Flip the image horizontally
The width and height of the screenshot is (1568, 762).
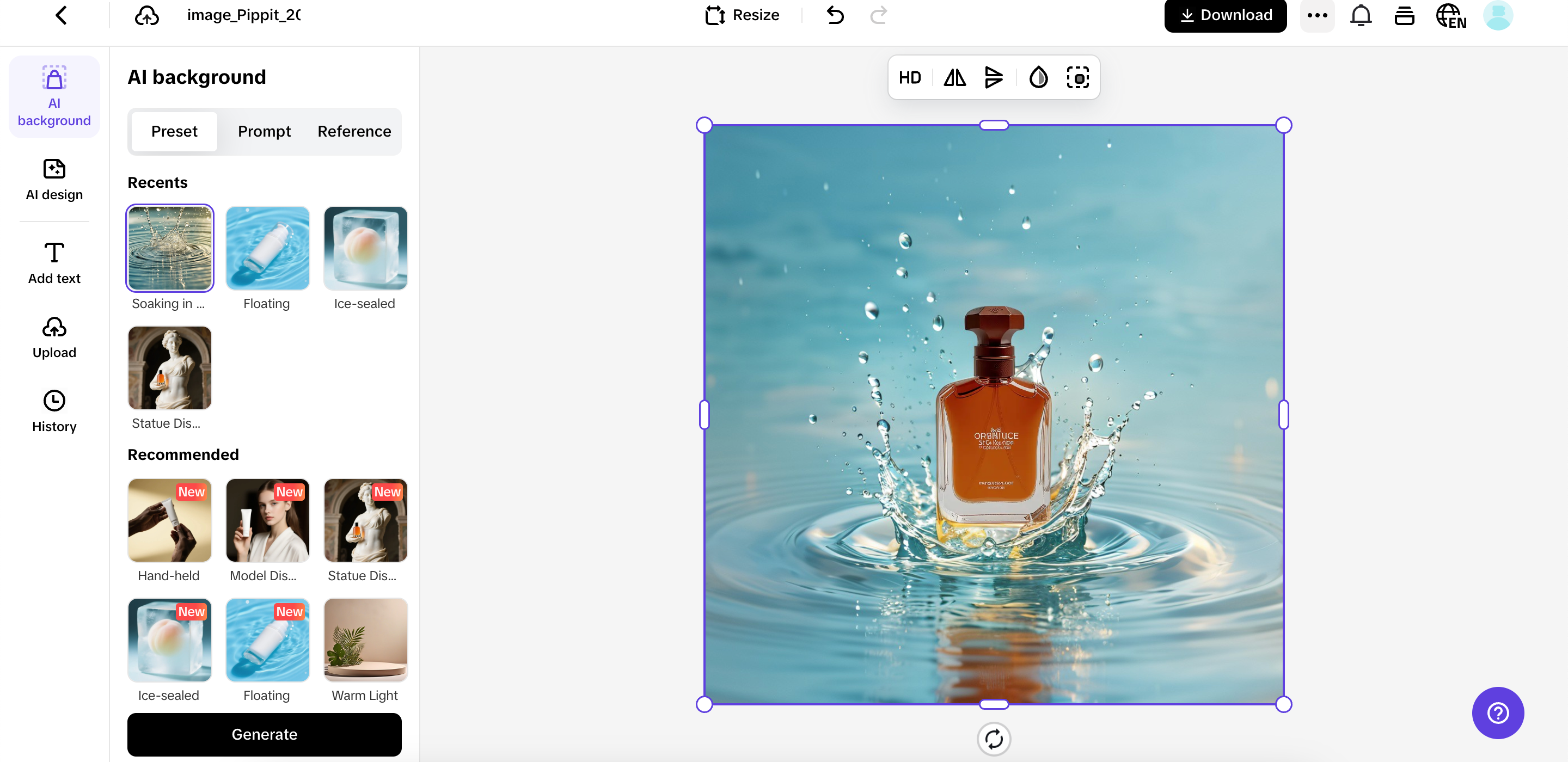954,77
